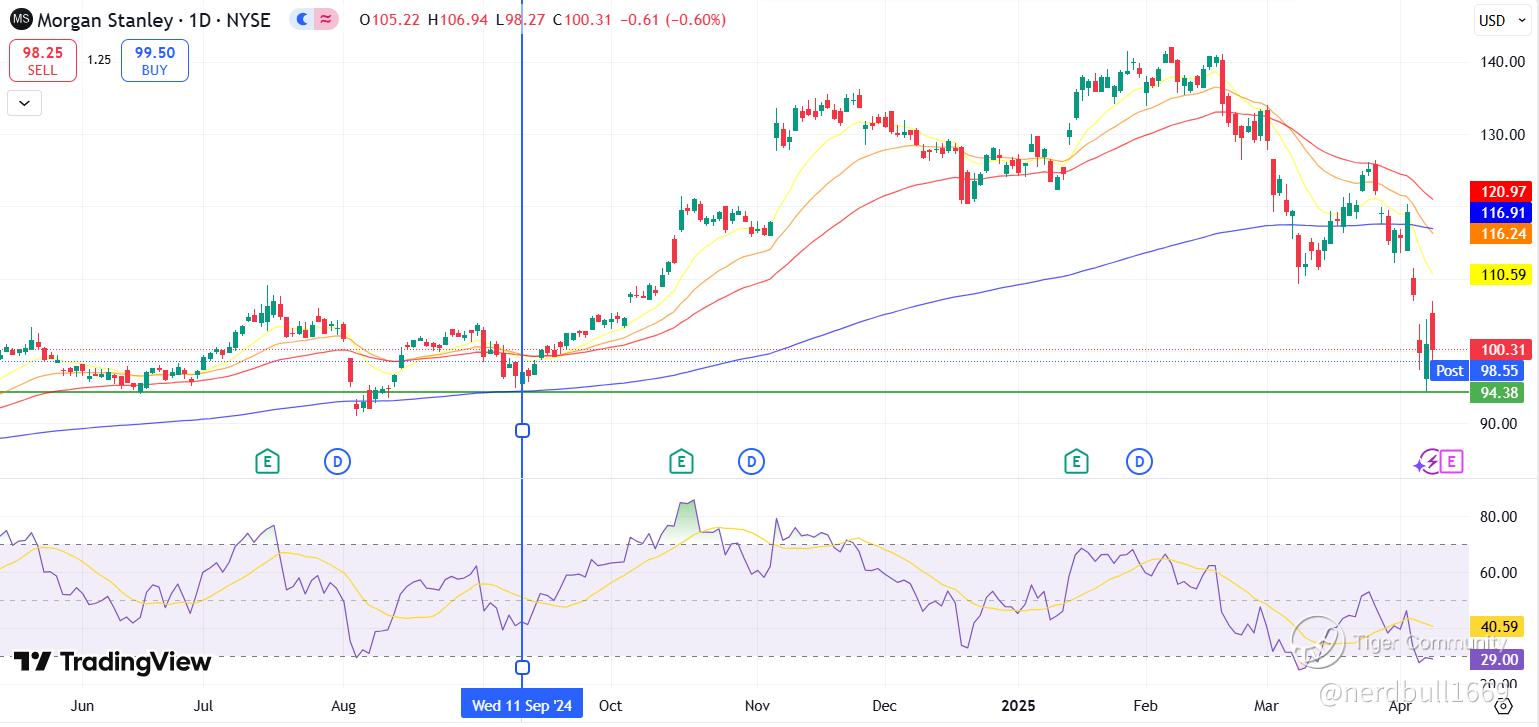
Task: Click the 2025 label on time axis
Action: tap(1018, 705)
